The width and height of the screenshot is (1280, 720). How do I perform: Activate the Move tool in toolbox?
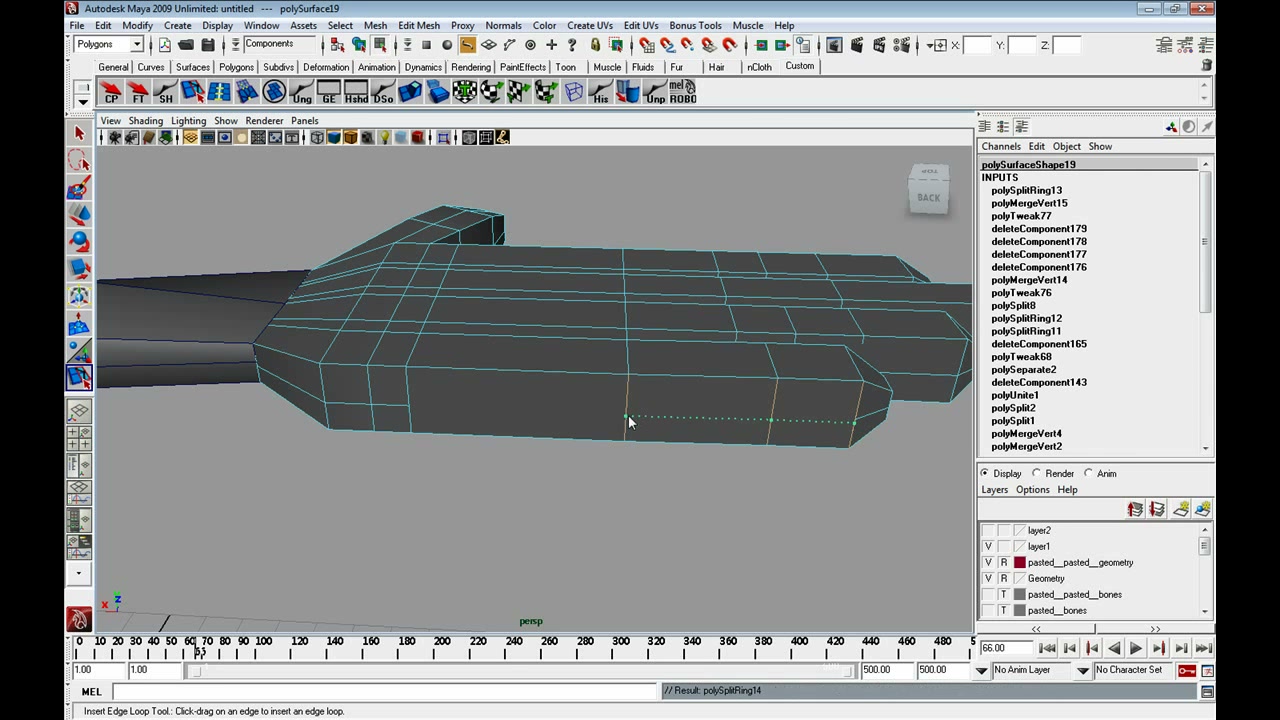79,215
